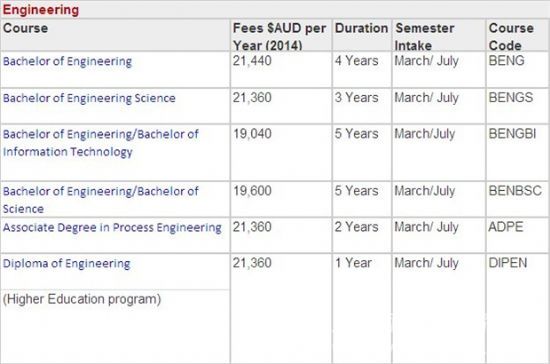
Task: Open Bachelor of Engineering/Bachelor of Information Technology link
Action: (101, 143)
